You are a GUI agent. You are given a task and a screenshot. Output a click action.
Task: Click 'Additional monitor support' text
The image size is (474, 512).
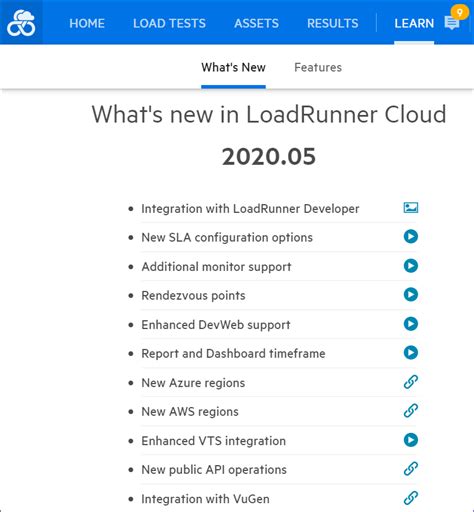click(x=216, y=267)
